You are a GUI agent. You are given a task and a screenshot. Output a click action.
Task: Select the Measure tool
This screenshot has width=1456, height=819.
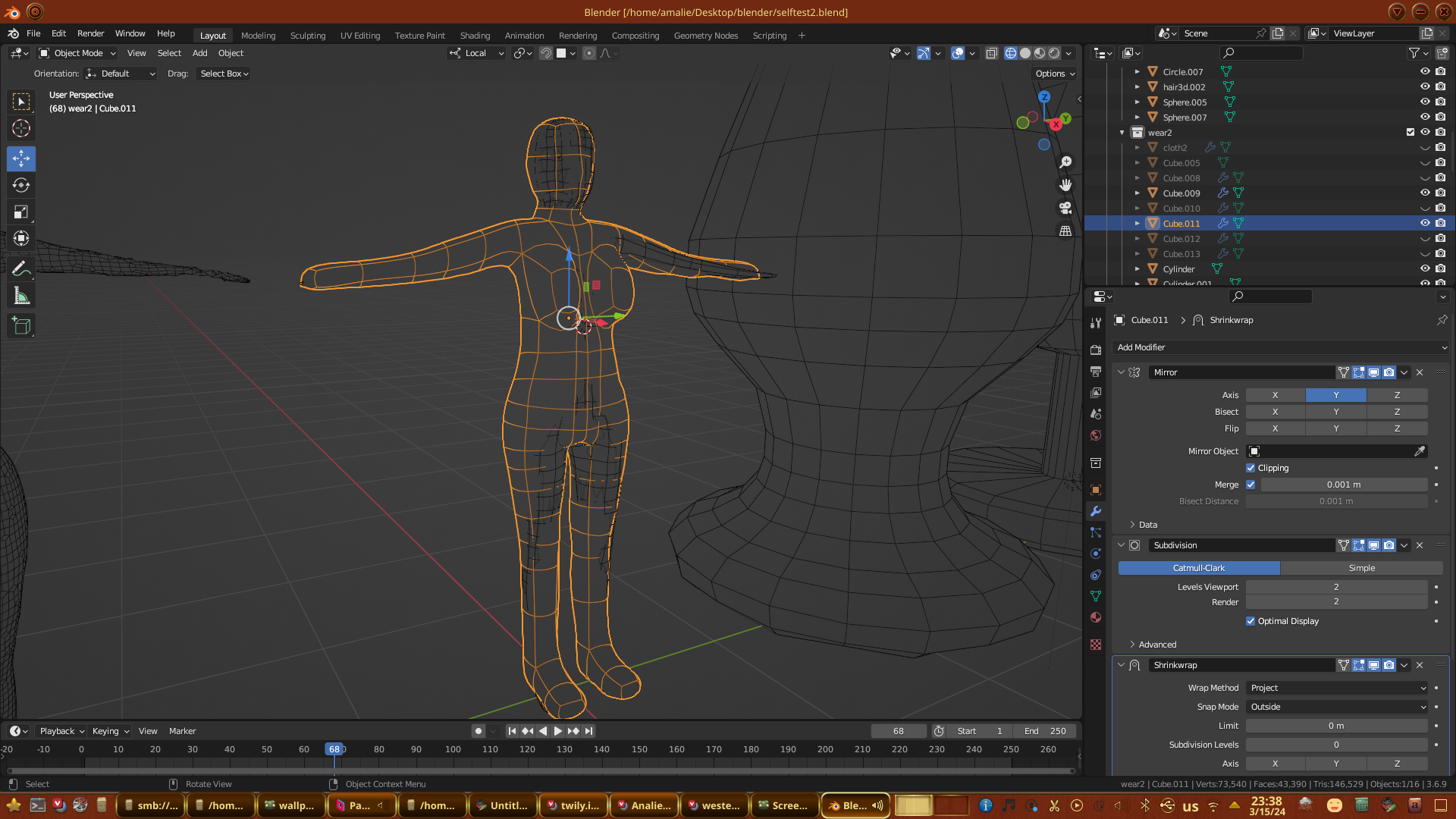click(21, 297)
